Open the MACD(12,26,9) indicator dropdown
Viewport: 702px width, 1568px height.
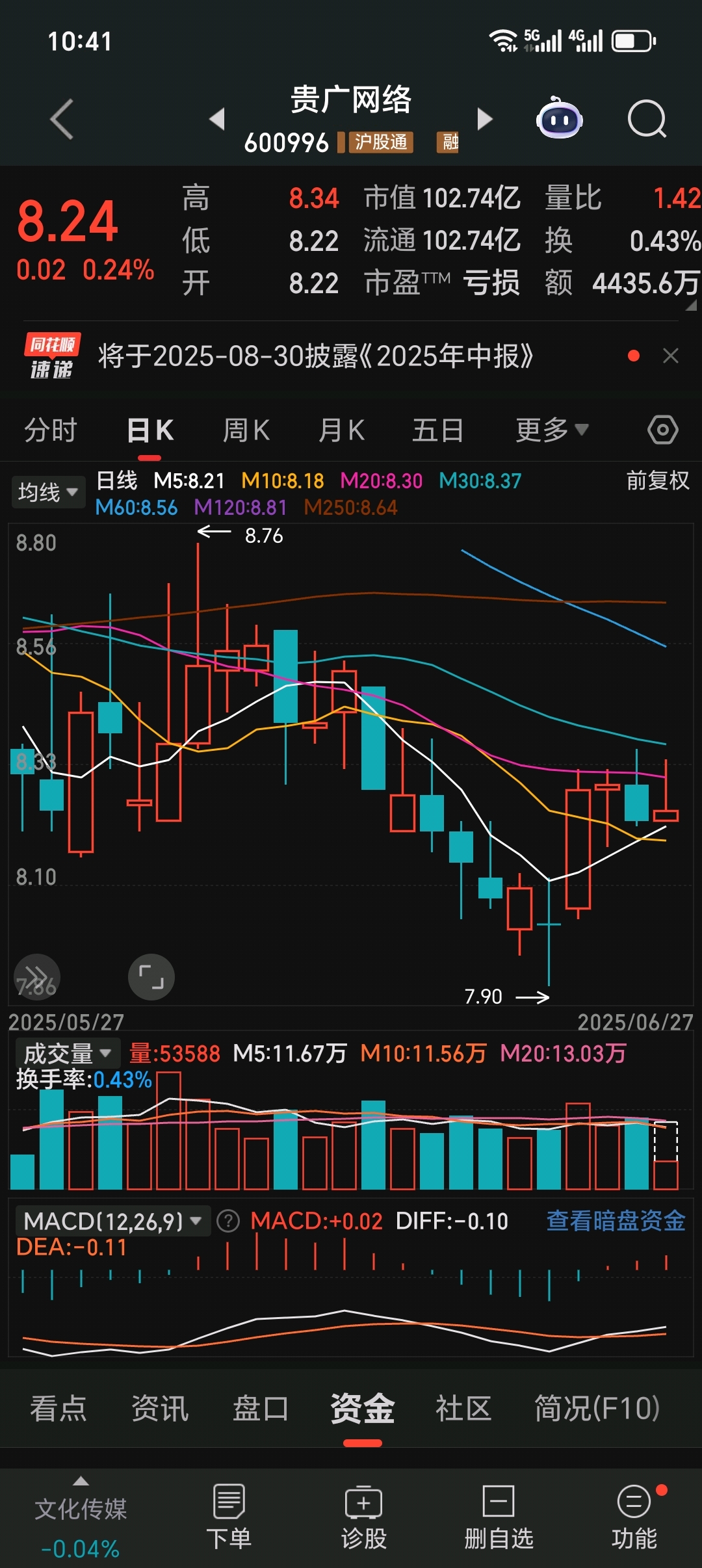[x=113, y=1222]
